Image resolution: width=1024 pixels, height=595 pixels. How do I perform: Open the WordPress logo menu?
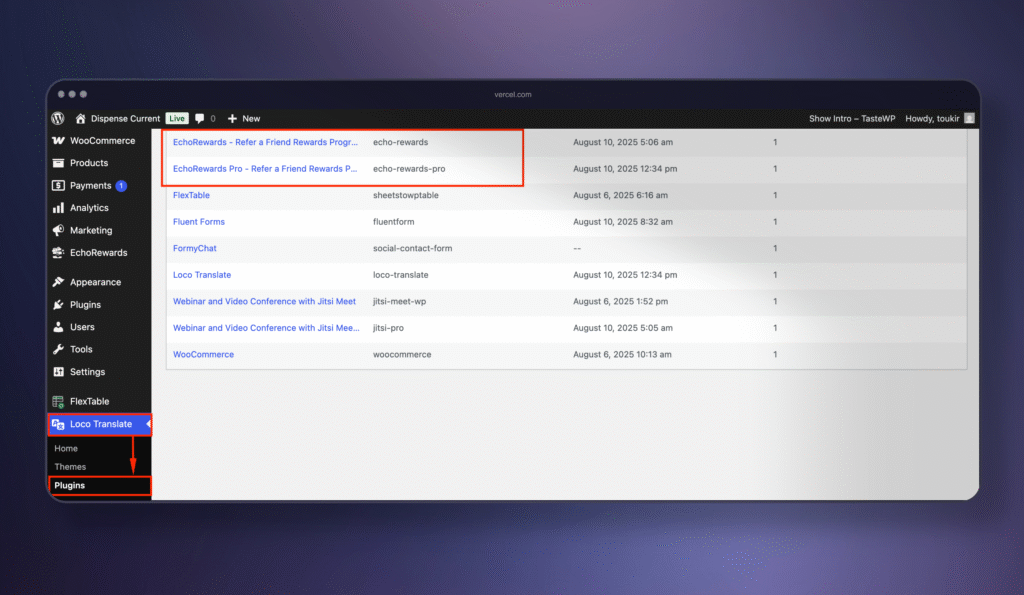pos(58,118)
